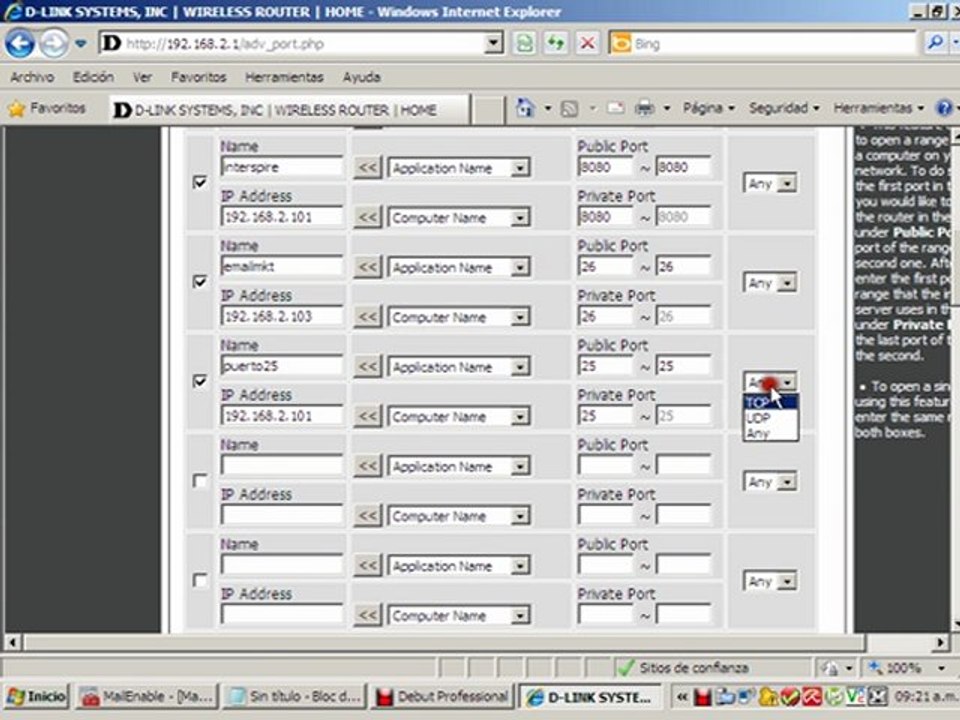The height and width of the screenshot is (720, 960).
Task: Click << button beside 192.168.2.103 Computer Name
Action: [x=367, y=317]
